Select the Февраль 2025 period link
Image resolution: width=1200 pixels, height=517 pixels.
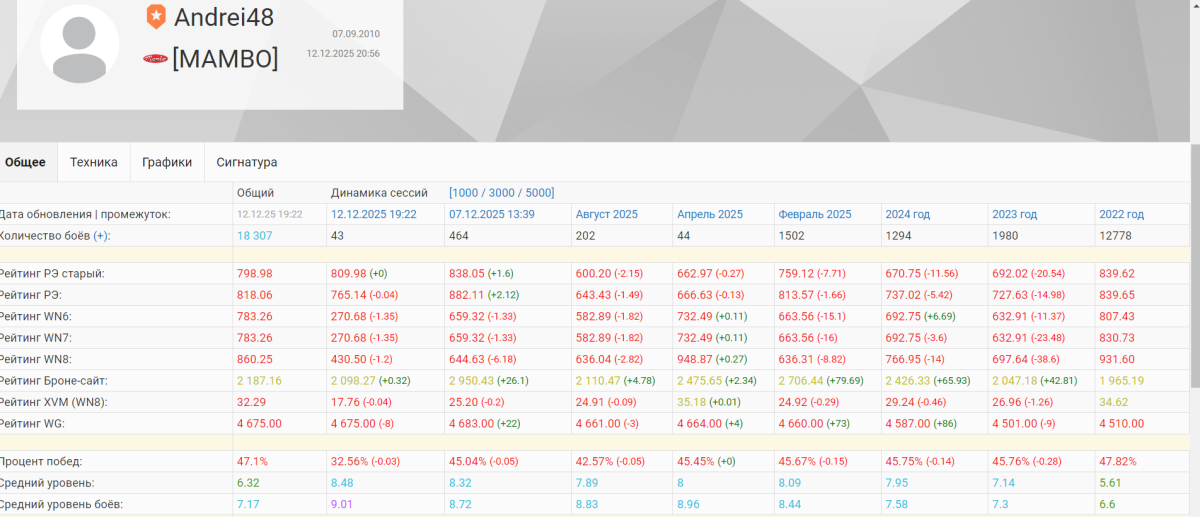[x=814, y=214]
